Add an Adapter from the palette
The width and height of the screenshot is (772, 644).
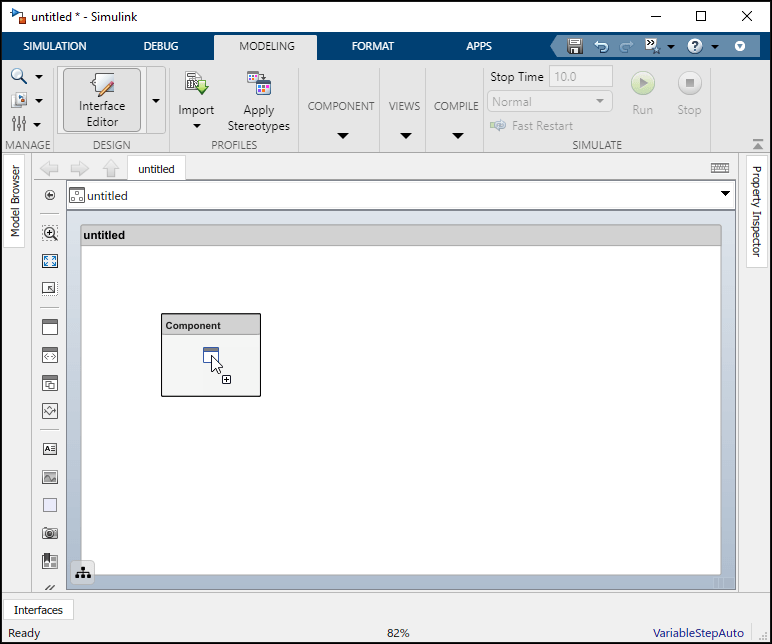[50, 411]
